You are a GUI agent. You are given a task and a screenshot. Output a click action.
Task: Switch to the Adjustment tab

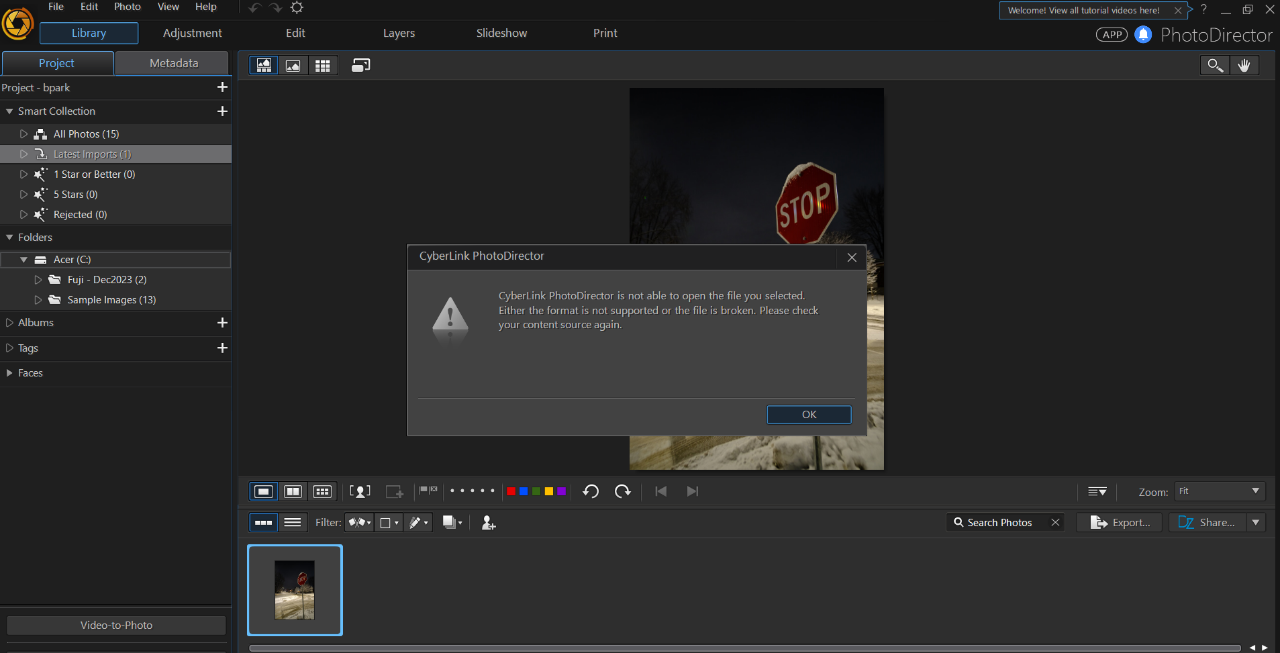tap(192, 33)
